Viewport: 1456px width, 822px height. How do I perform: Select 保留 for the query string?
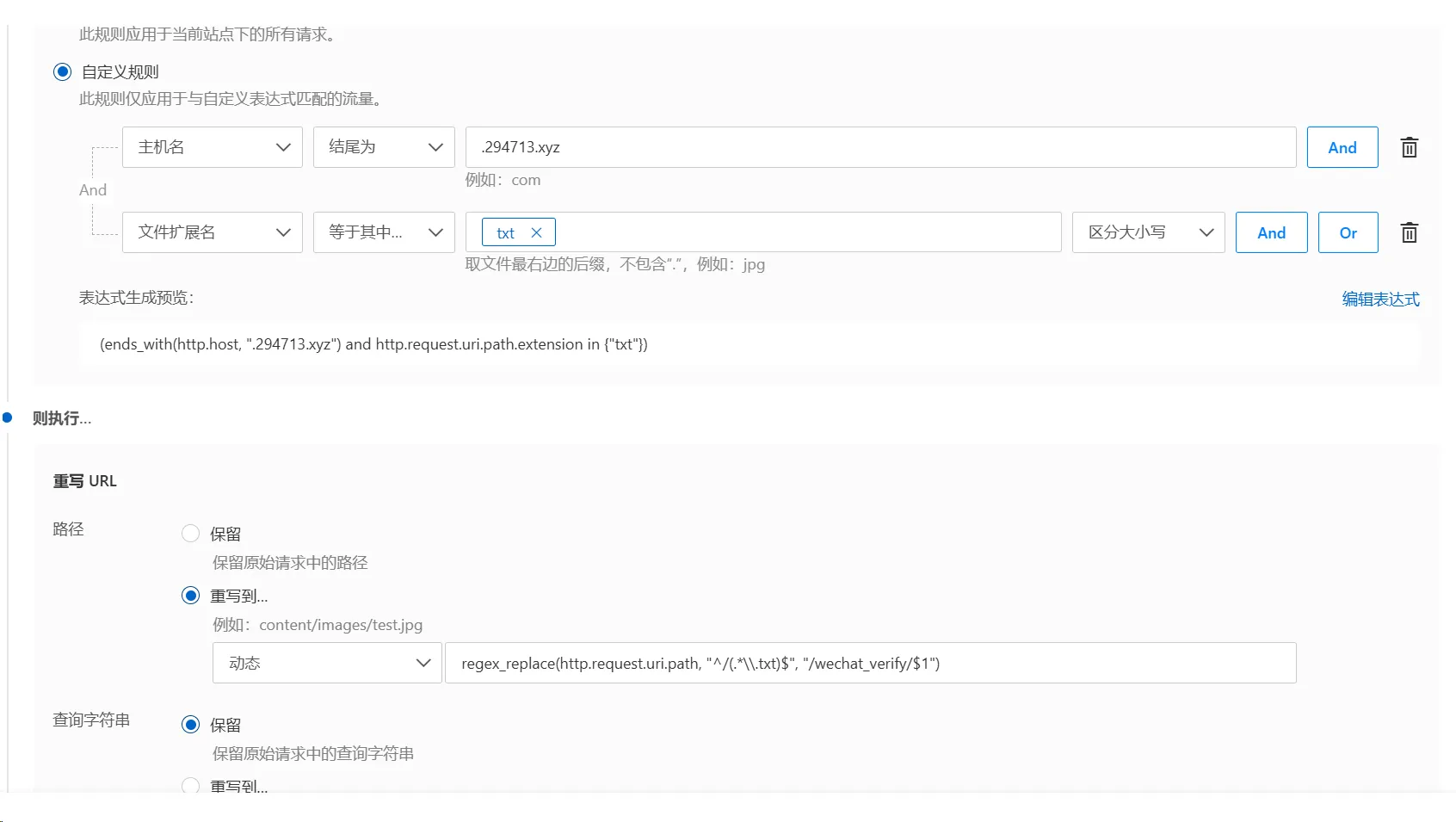pos(191,725)
